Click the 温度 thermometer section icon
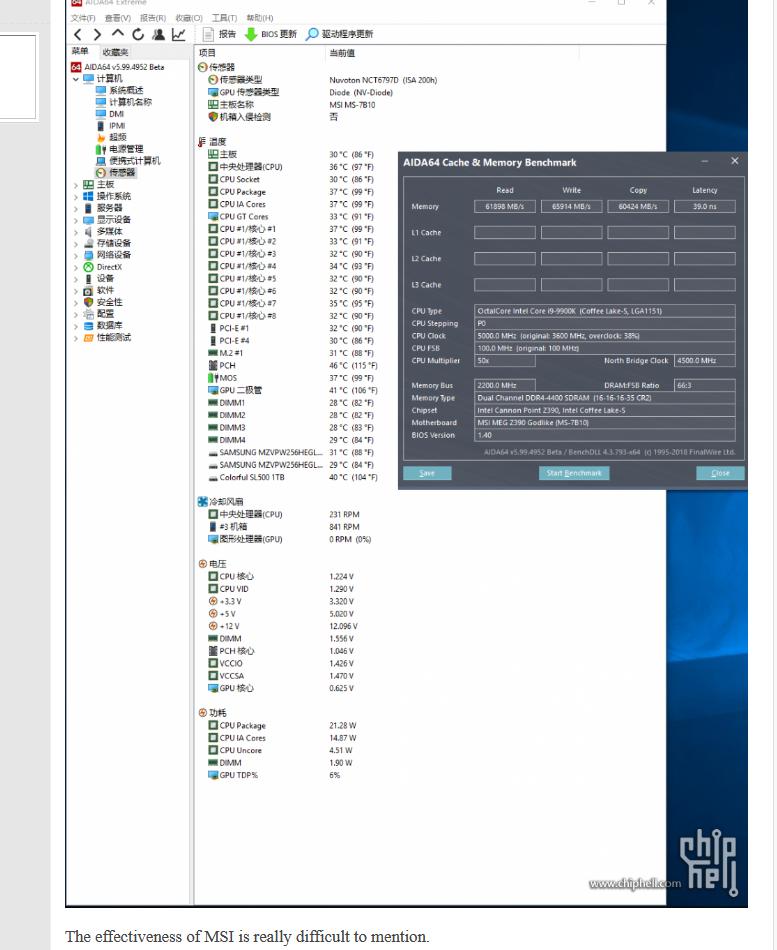This screenshot has width=777, height=950. coord(202,142)
